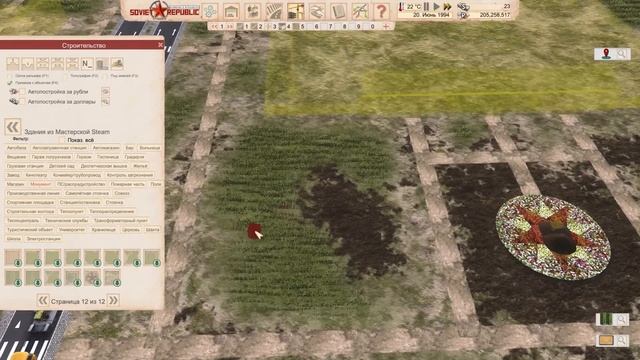Select the second terrain tool icon
The image size is (640, 360).
click(x=27, y=64)
